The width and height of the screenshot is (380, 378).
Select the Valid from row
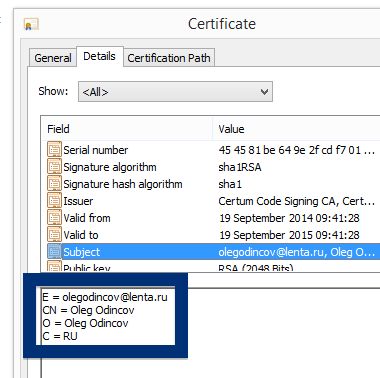(211, 218)
